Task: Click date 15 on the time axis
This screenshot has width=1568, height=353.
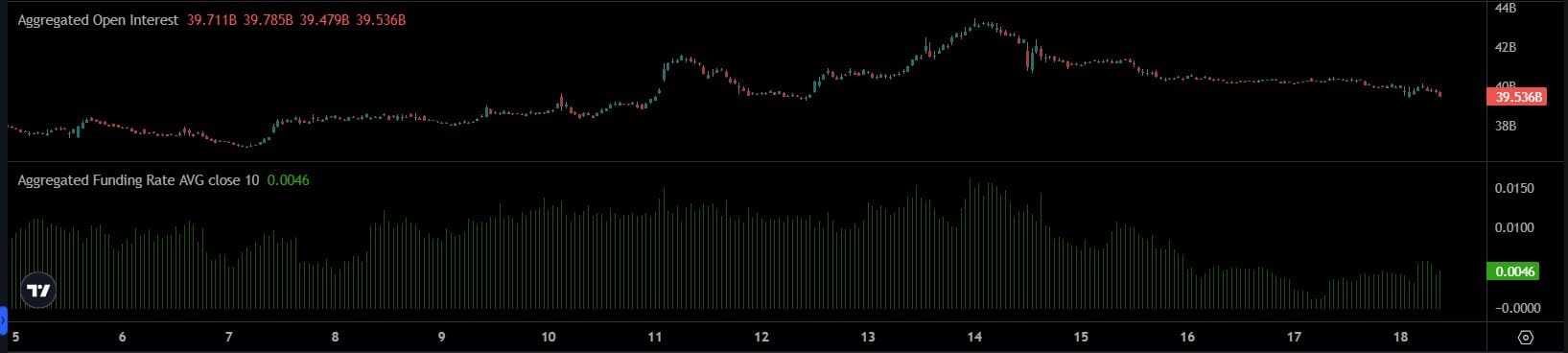Action: point(1081,337)
